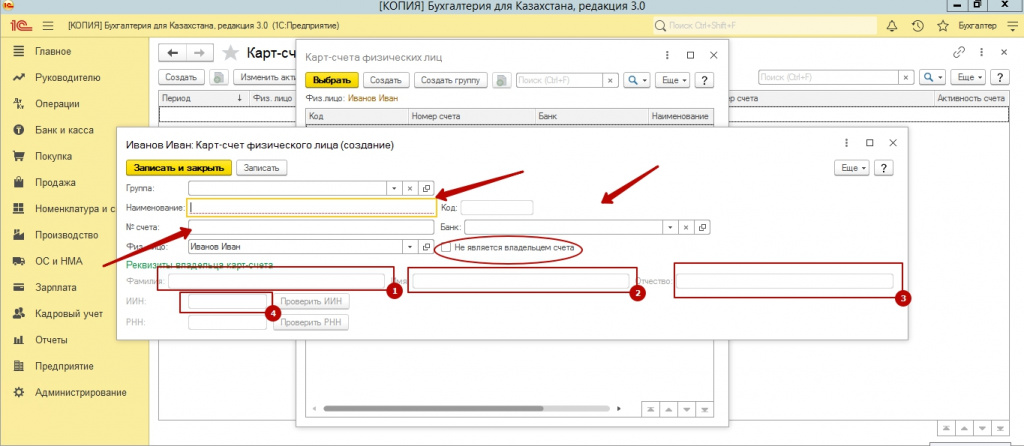The width and height of the screenshot is (1024, 446).
Task: Open the notifications bell
Action: coord(891,26)
